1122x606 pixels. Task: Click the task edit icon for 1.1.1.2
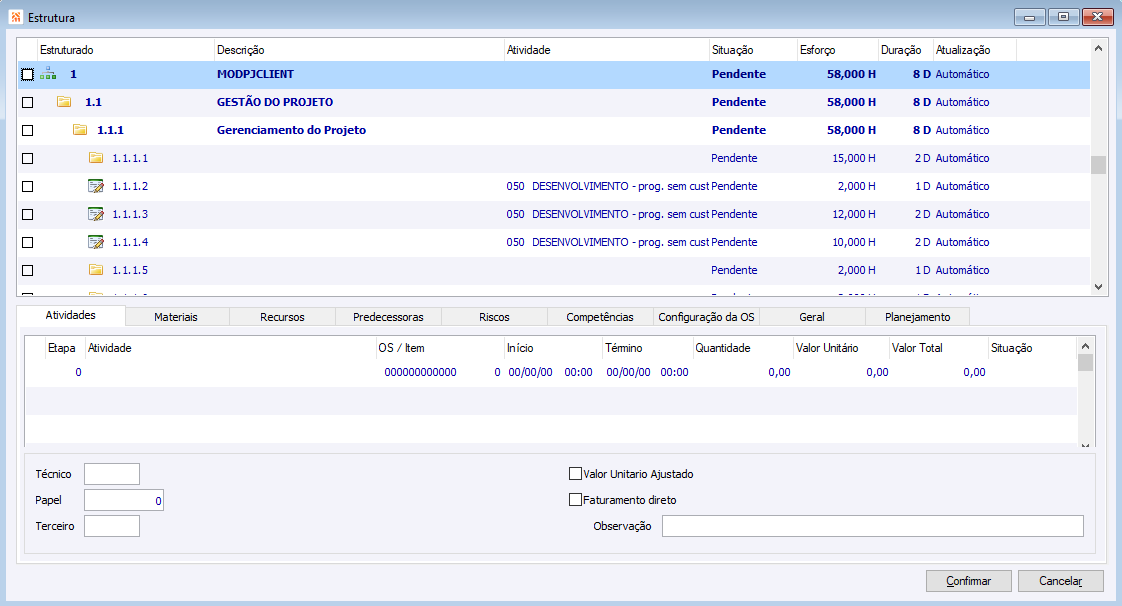coord(96,186)
